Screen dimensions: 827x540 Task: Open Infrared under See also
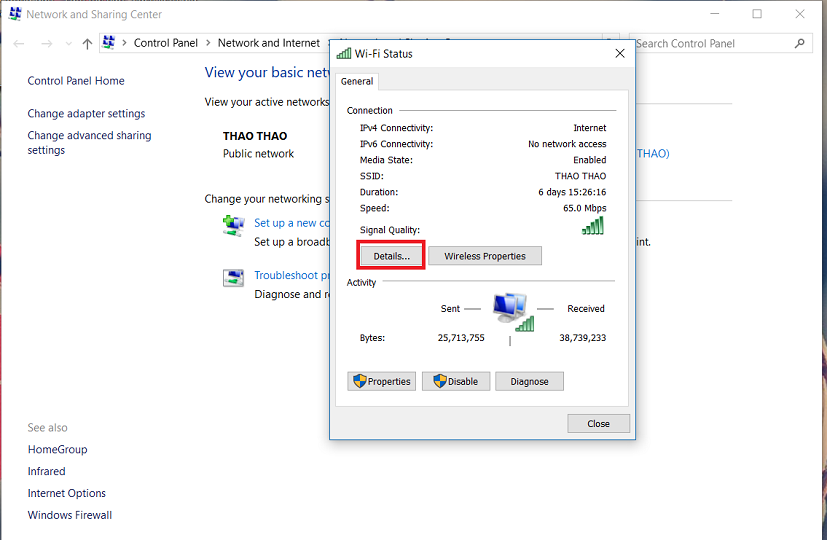click(46, 471)
